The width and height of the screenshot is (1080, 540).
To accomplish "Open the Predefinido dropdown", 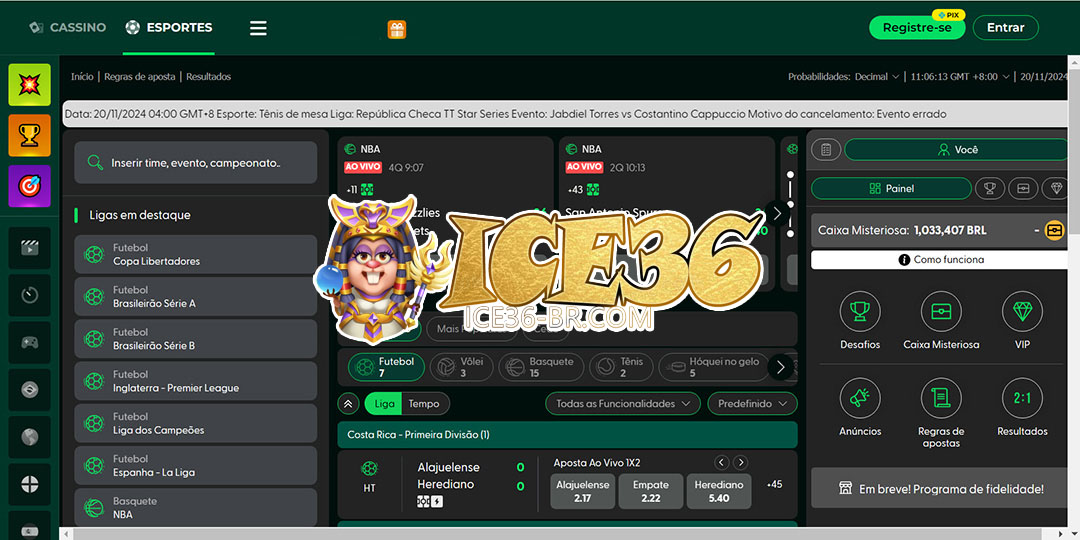I will [x=752, y=404].
